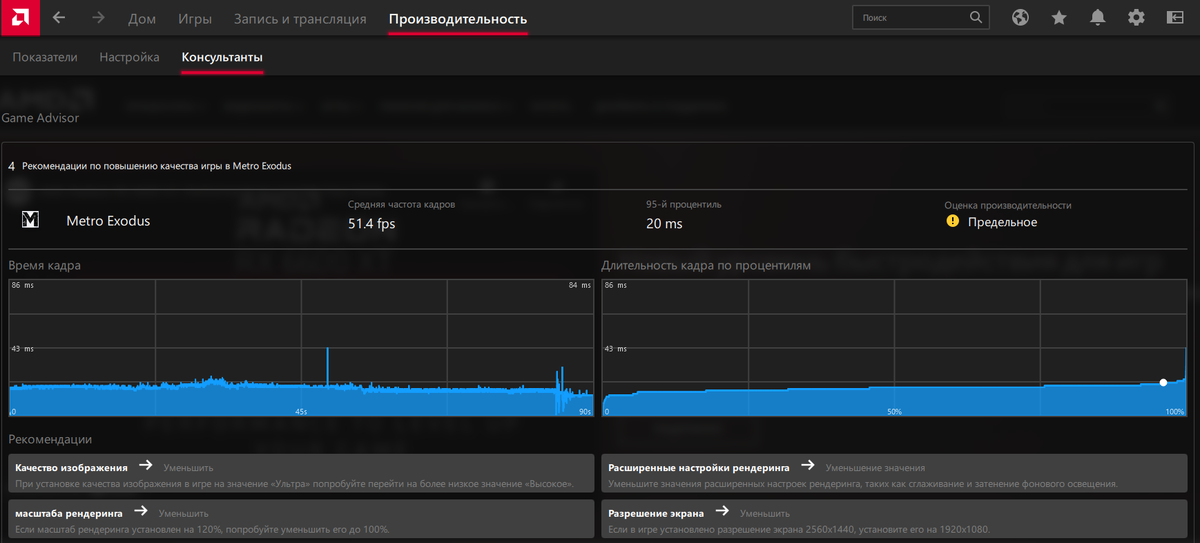Screen dimensions: 1200x543
Task: Click the Metro Exodus title text
Action: [108, 220]
